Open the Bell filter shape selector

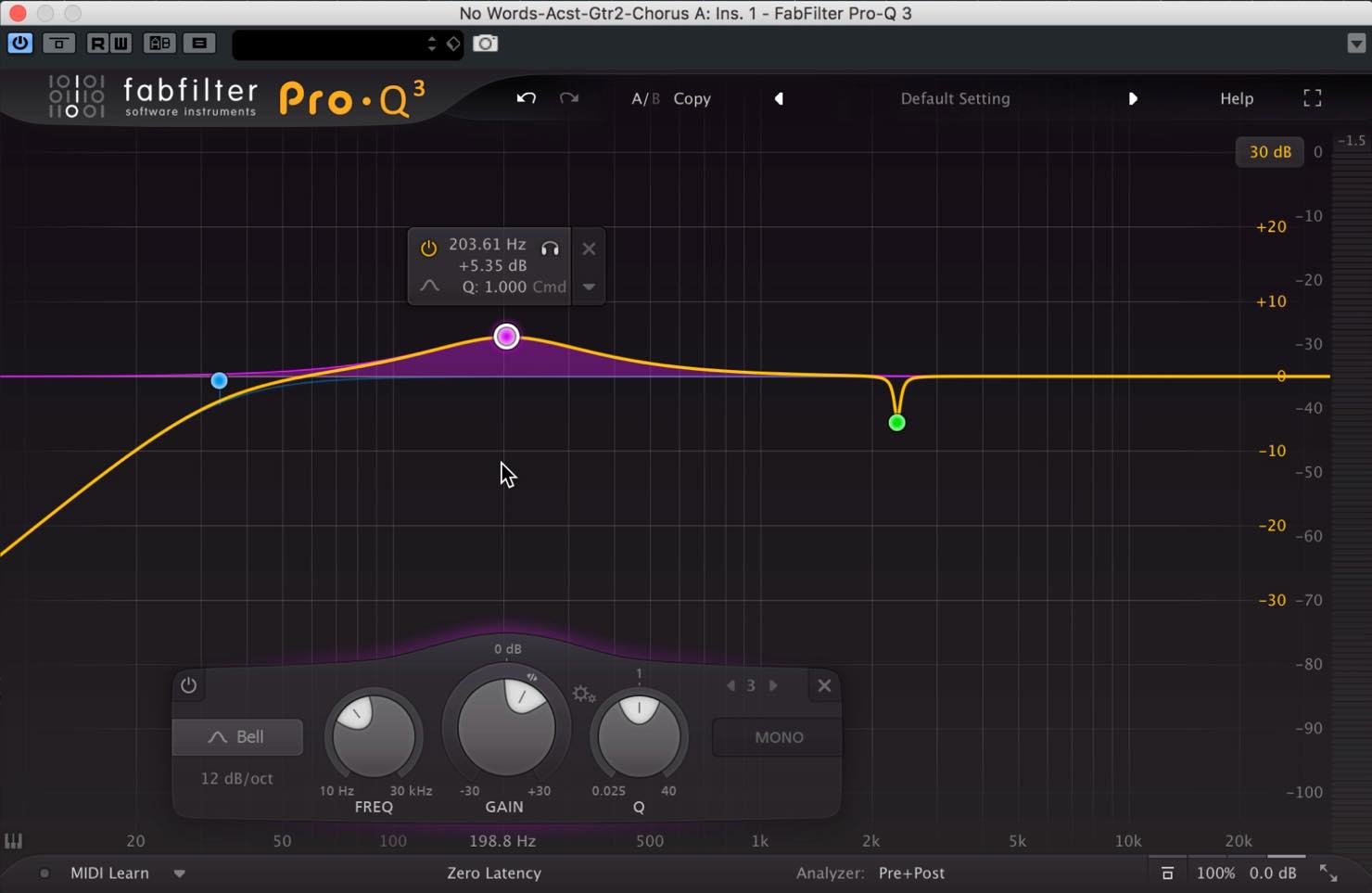tap(237, 737)
